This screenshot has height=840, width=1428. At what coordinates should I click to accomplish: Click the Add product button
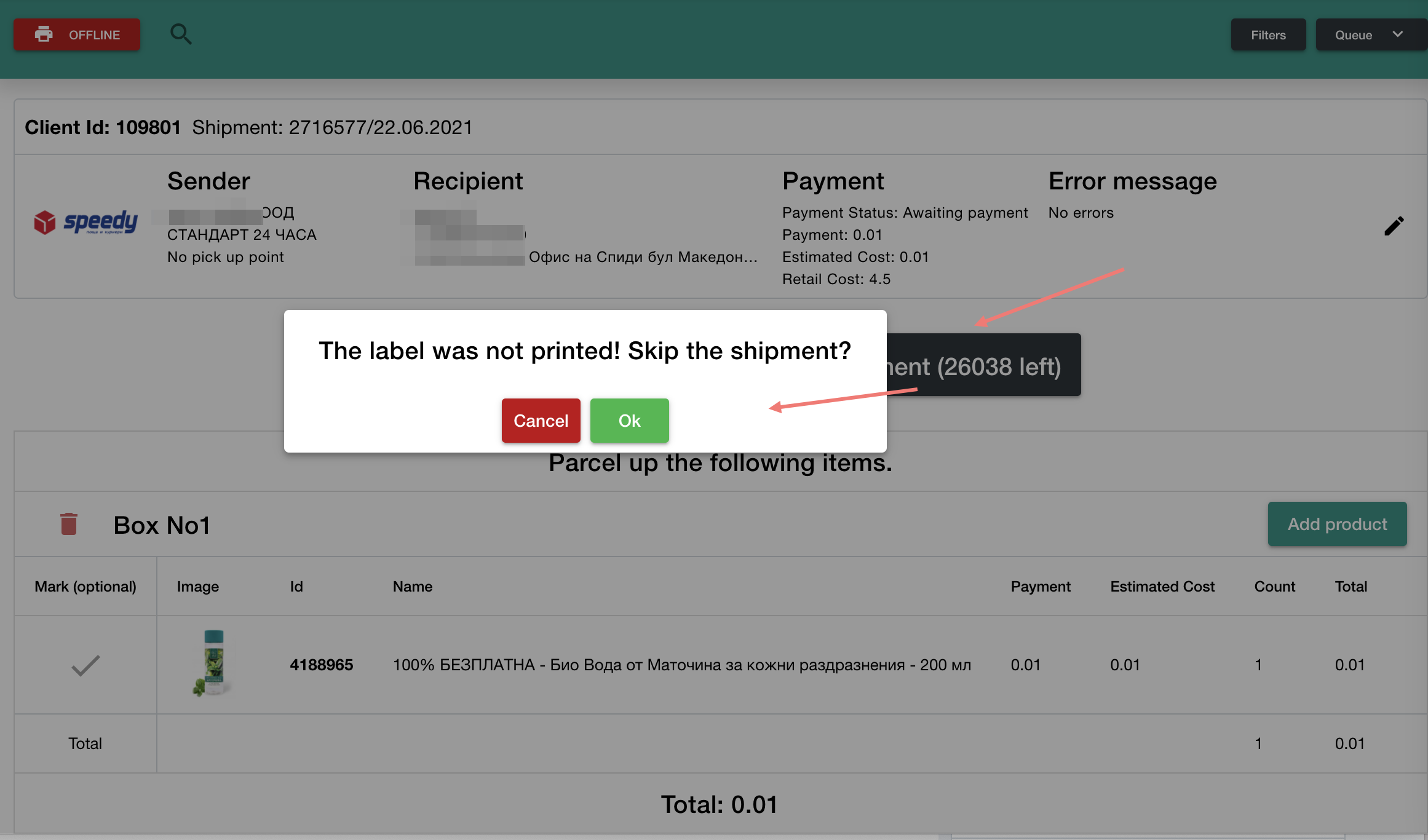pyautogui.click(x=1337, y=524)
